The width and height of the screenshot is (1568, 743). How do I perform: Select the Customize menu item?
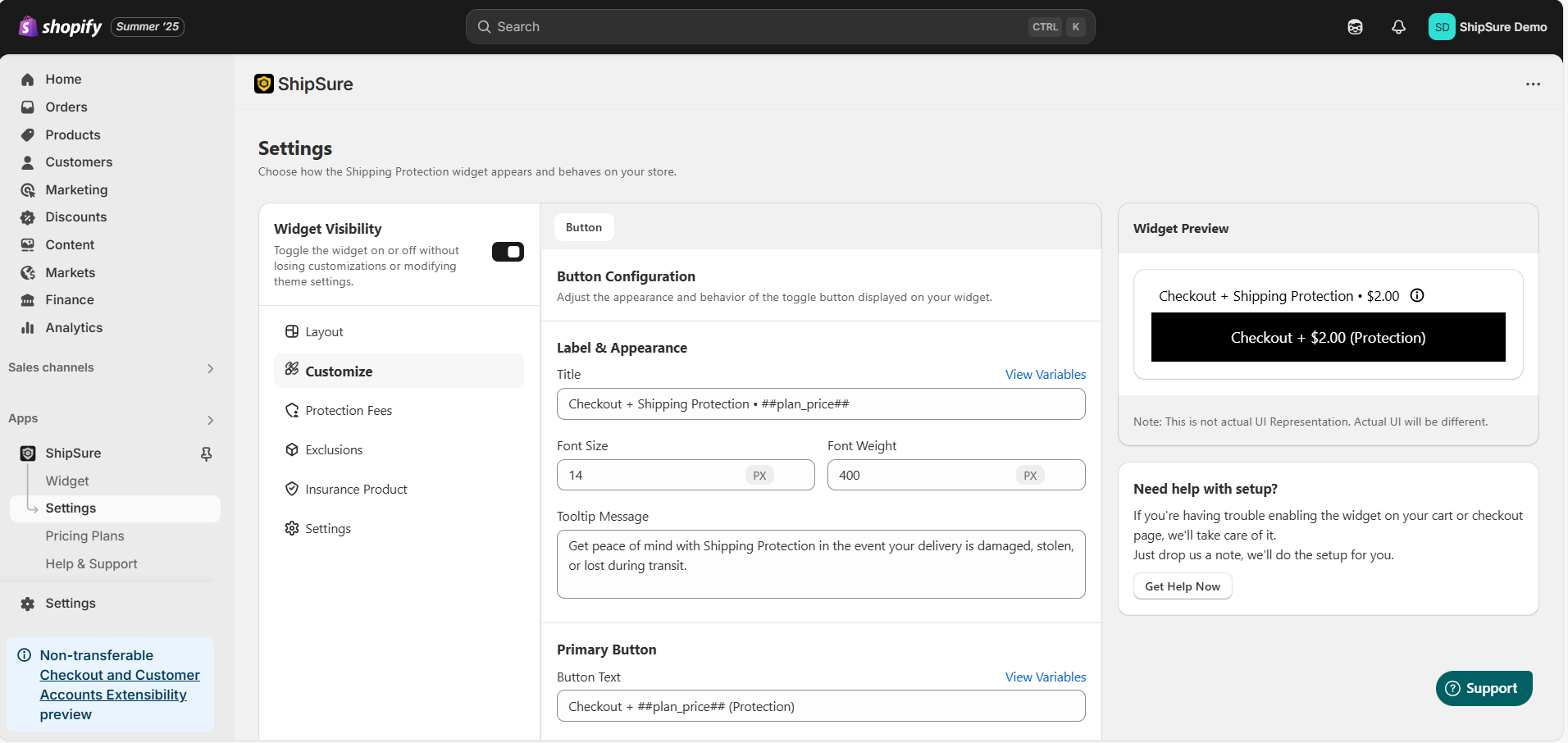(399, 371)
